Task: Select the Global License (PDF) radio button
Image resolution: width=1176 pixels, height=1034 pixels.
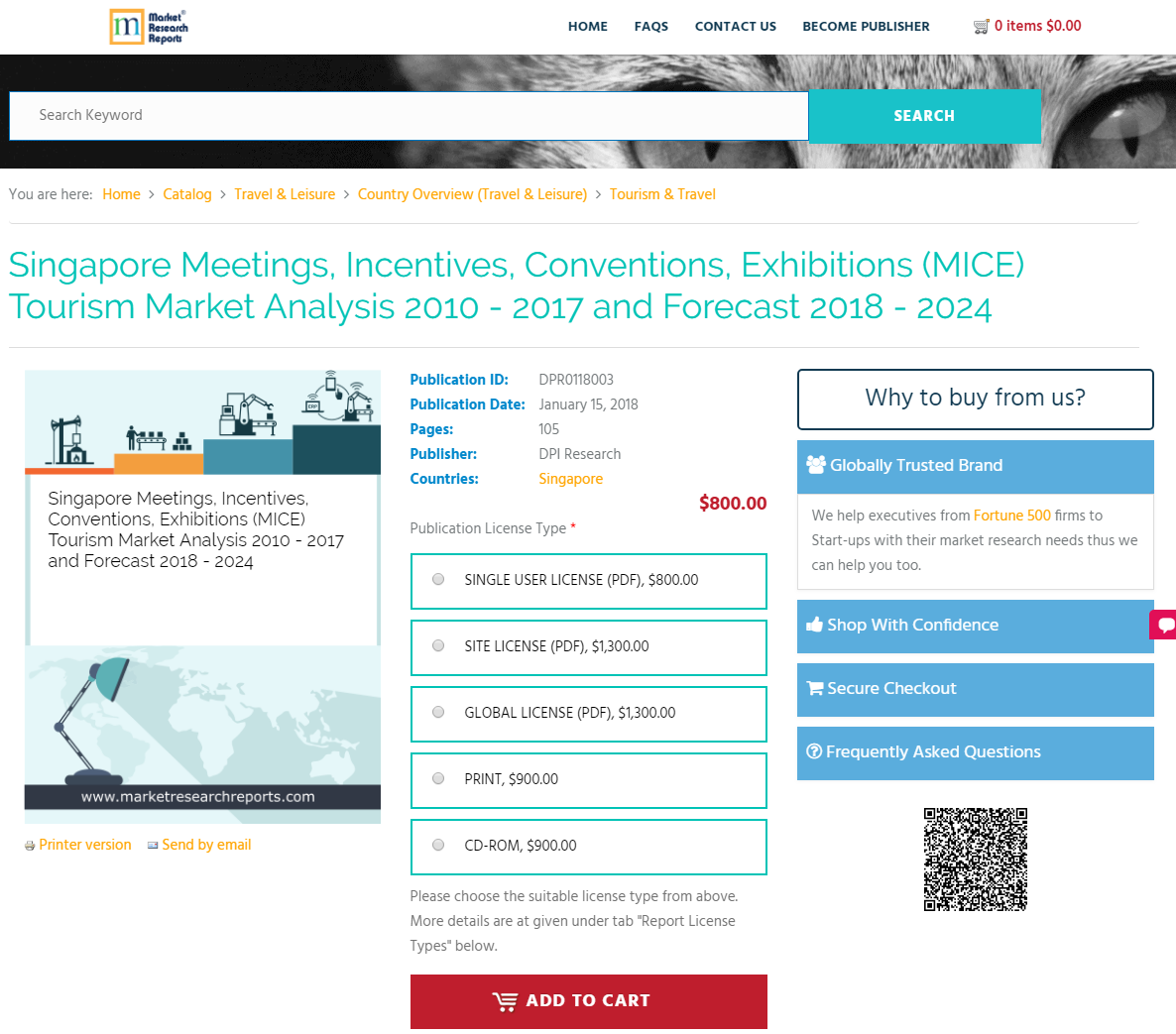Action: click(x=438, y=713)
